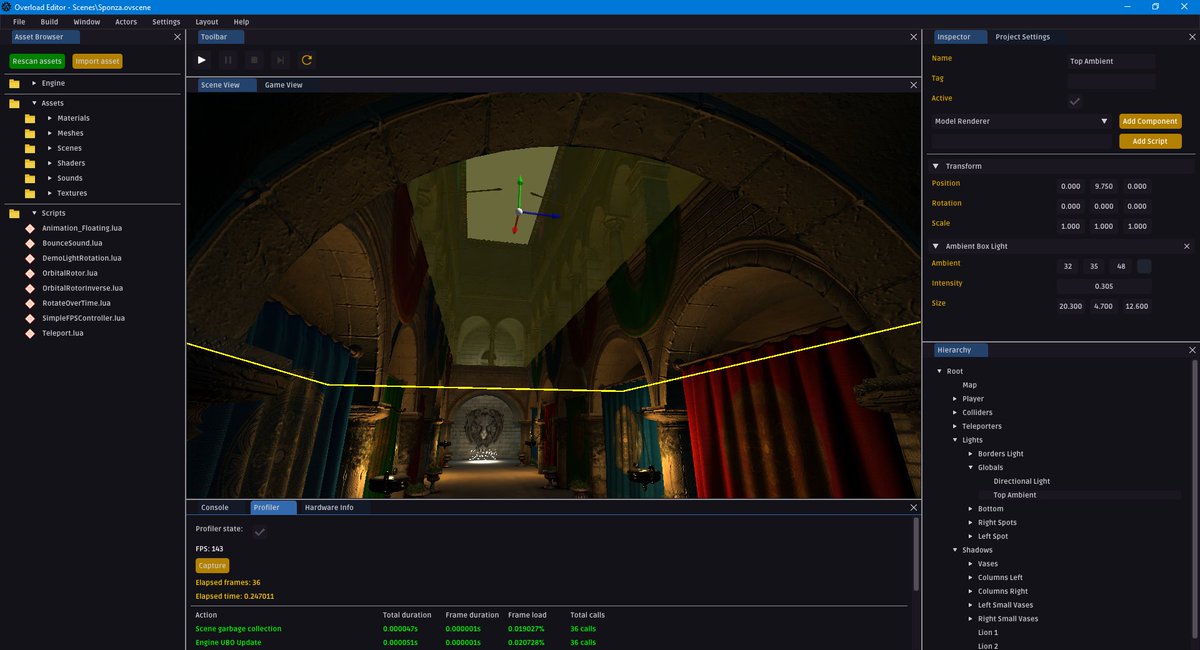Collapse the Assets folder tree
This screenshot has width=1200, height=650.
tap(34, 103)
